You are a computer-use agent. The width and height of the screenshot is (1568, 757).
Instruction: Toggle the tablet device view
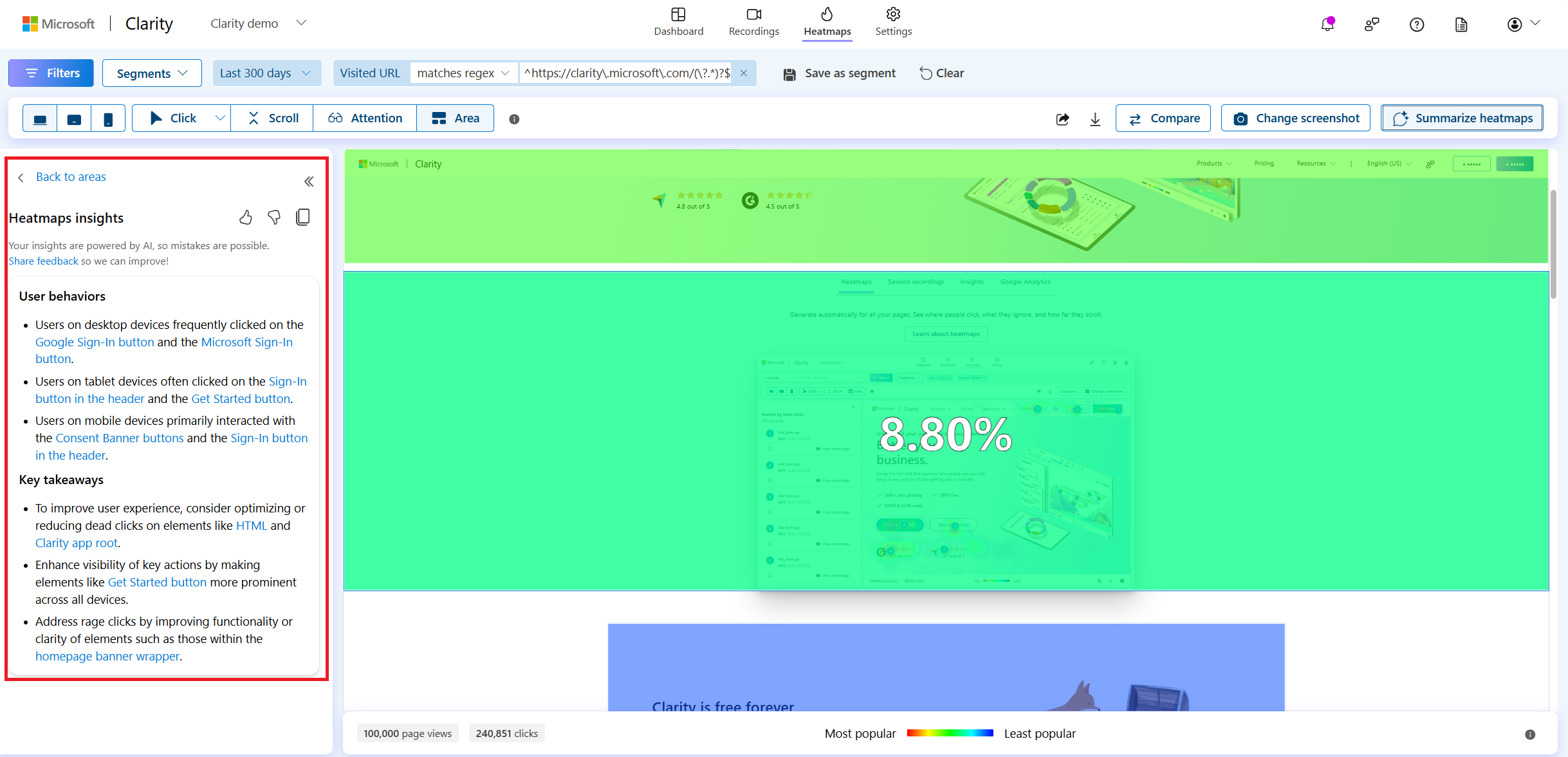(75, 118)
